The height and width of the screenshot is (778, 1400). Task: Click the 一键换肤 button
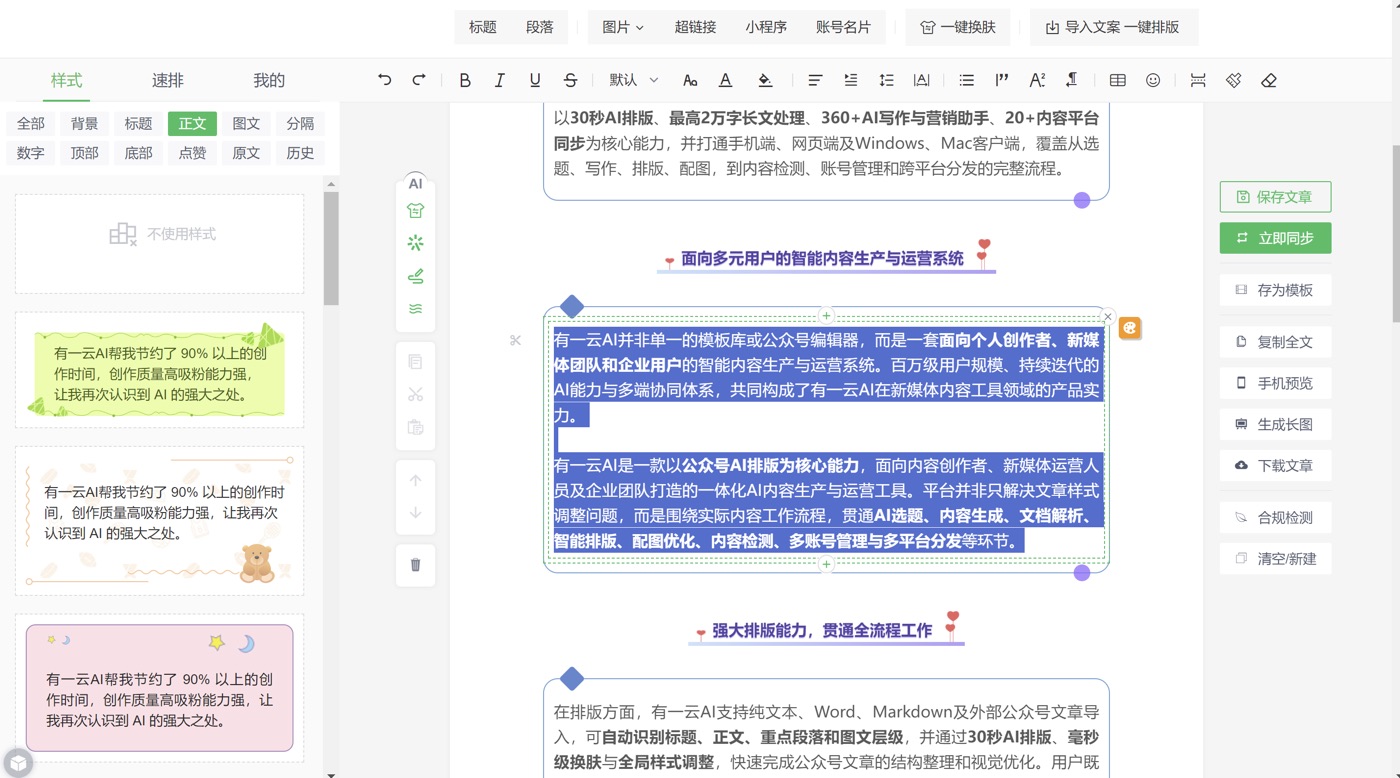[x=958, y=27]
